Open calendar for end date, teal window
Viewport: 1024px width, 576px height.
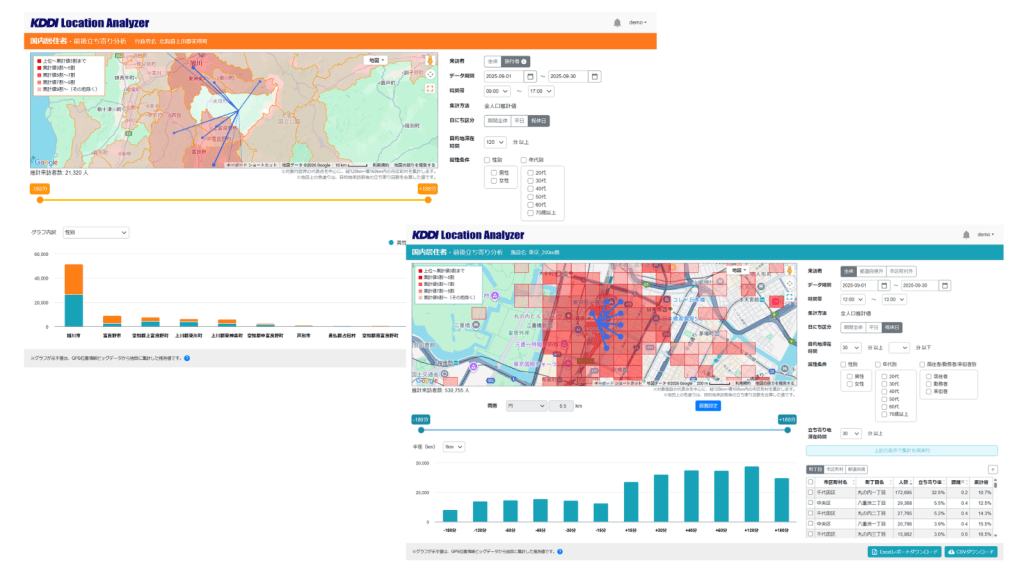(x=945, y=285)
